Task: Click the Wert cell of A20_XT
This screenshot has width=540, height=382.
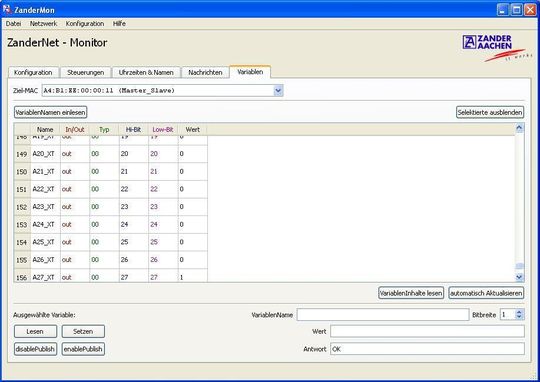Action: 193,154
